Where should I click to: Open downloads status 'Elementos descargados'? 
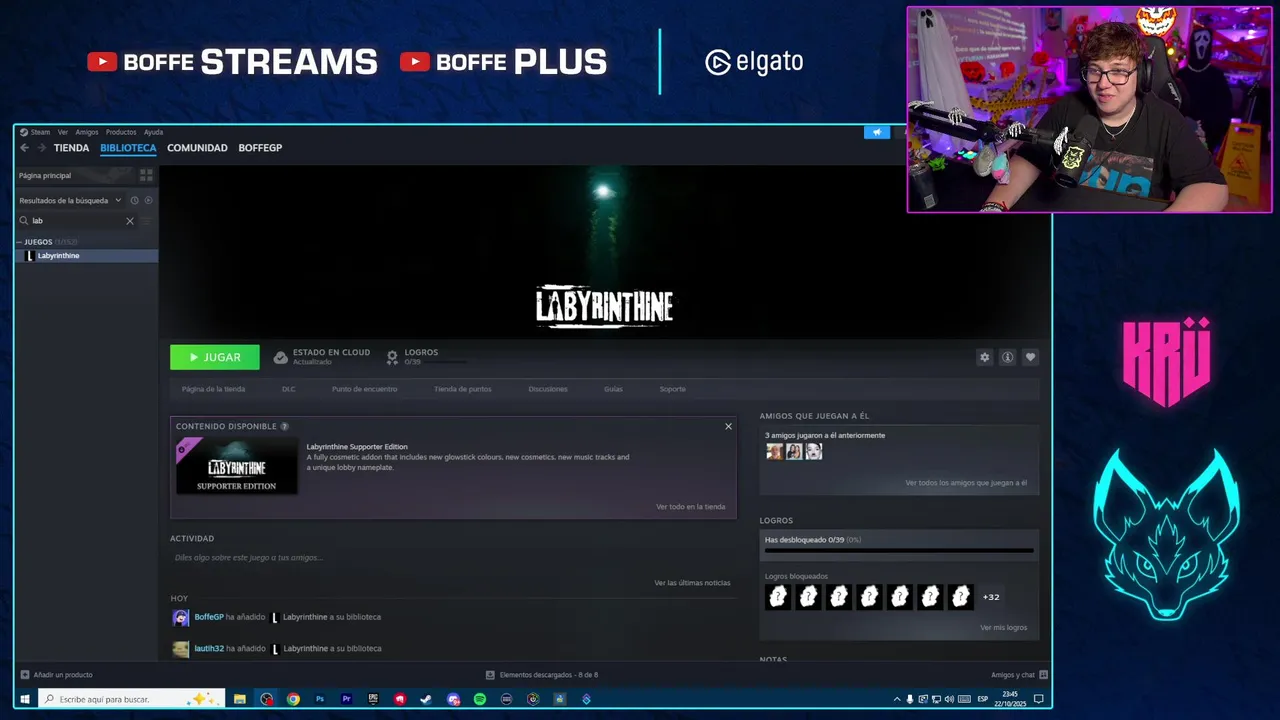tap(542, 675)
